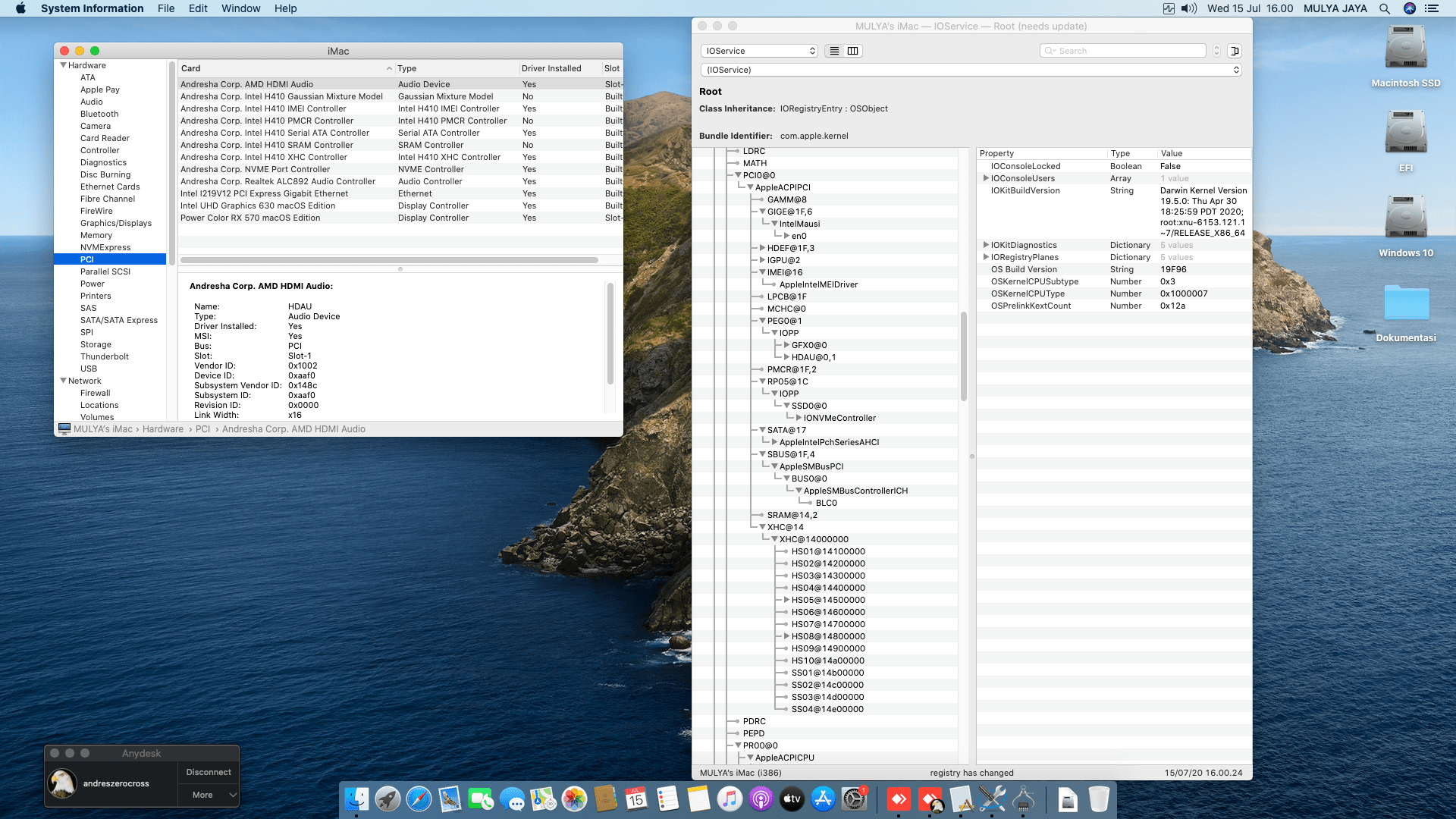Select Graphics/Displays in the sidebar
Image resolution: width=1456 pixels, height=819 pixels.
click(116, 223)
